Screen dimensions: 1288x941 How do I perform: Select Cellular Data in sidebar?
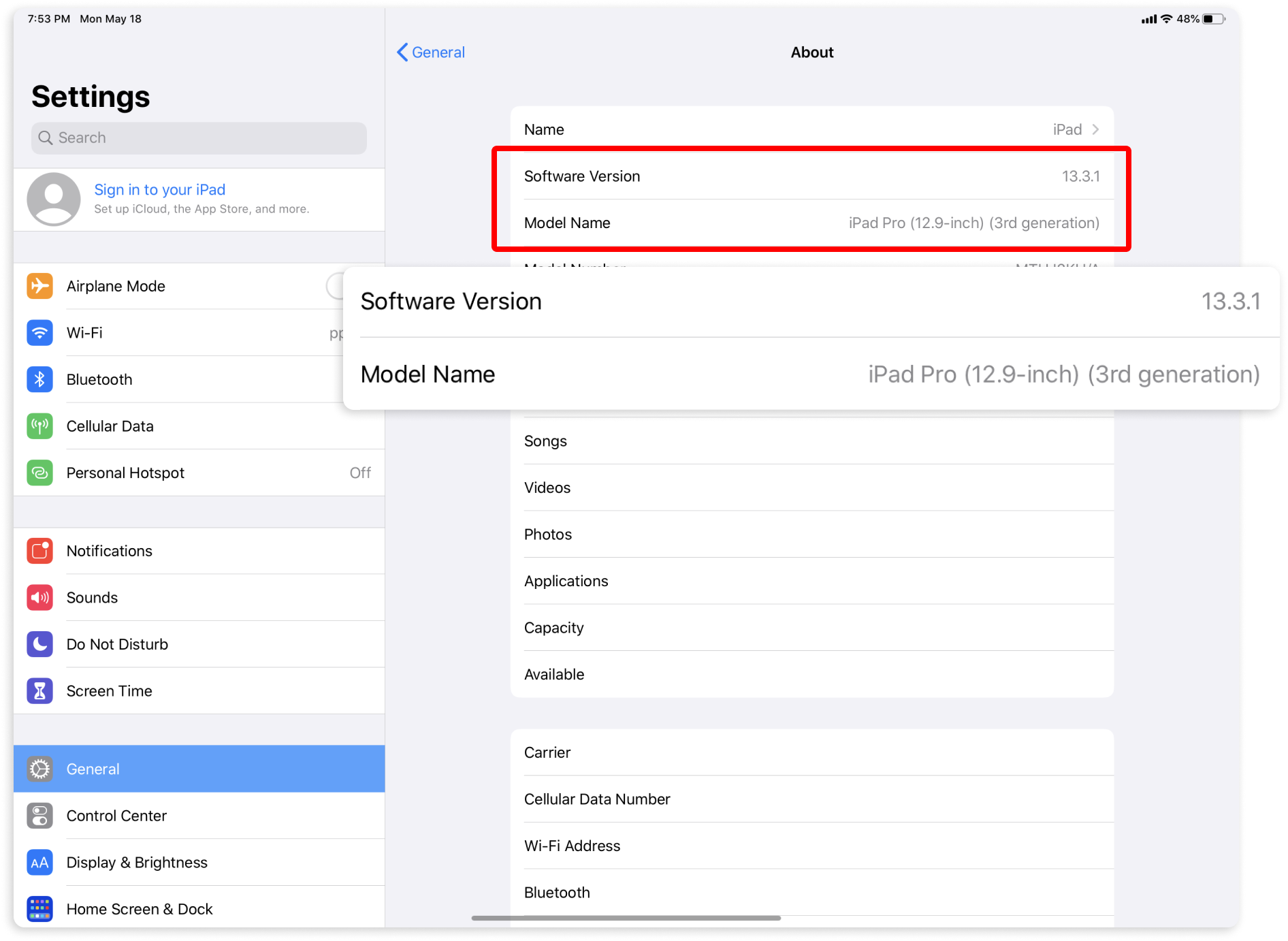199,426
